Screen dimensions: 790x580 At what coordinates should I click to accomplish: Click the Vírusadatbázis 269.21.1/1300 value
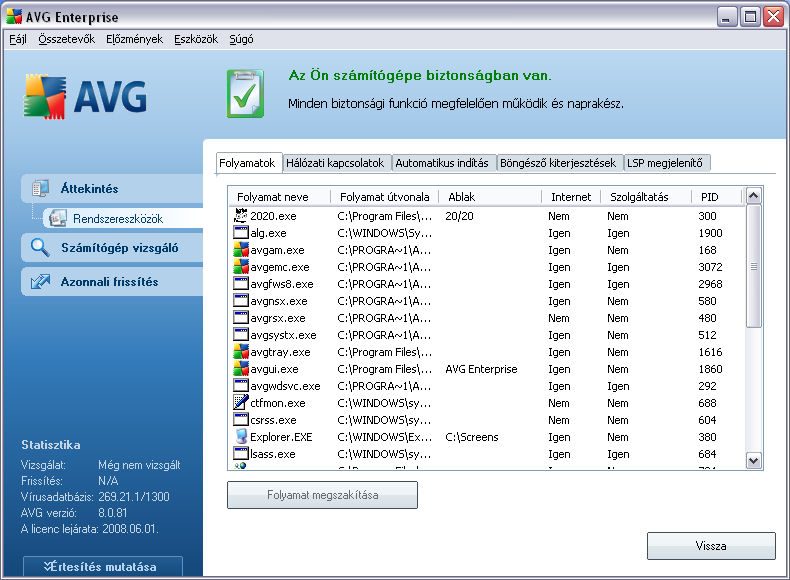(x=134, y=496)
